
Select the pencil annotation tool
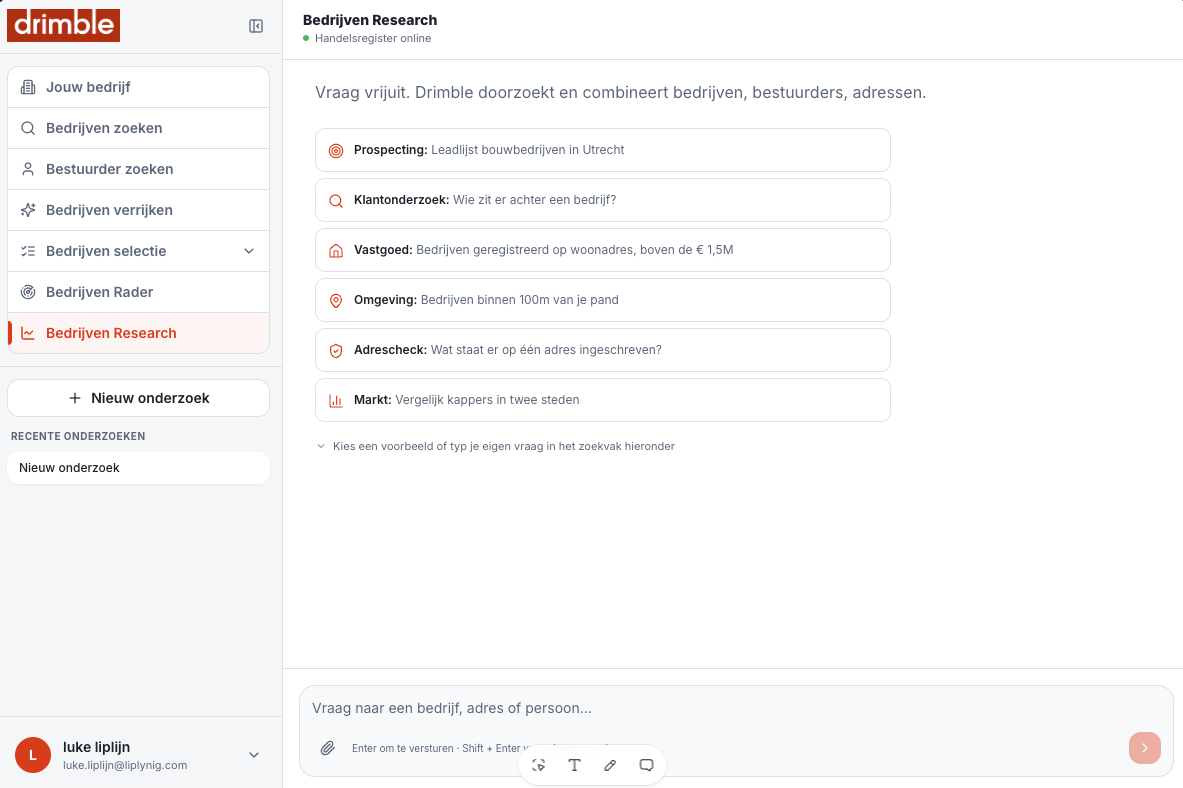click(610, 765)
